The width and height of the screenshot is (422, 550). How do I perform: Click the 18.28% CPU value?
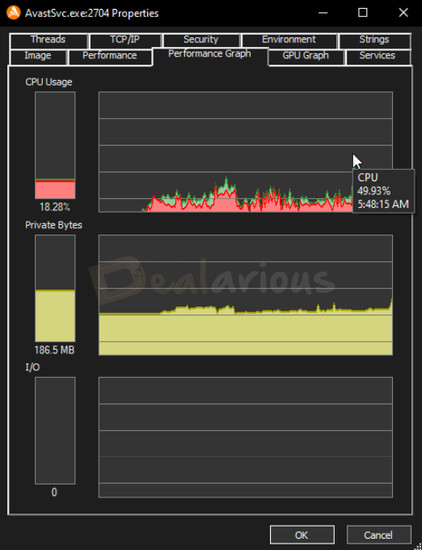(x=55, y=207)
